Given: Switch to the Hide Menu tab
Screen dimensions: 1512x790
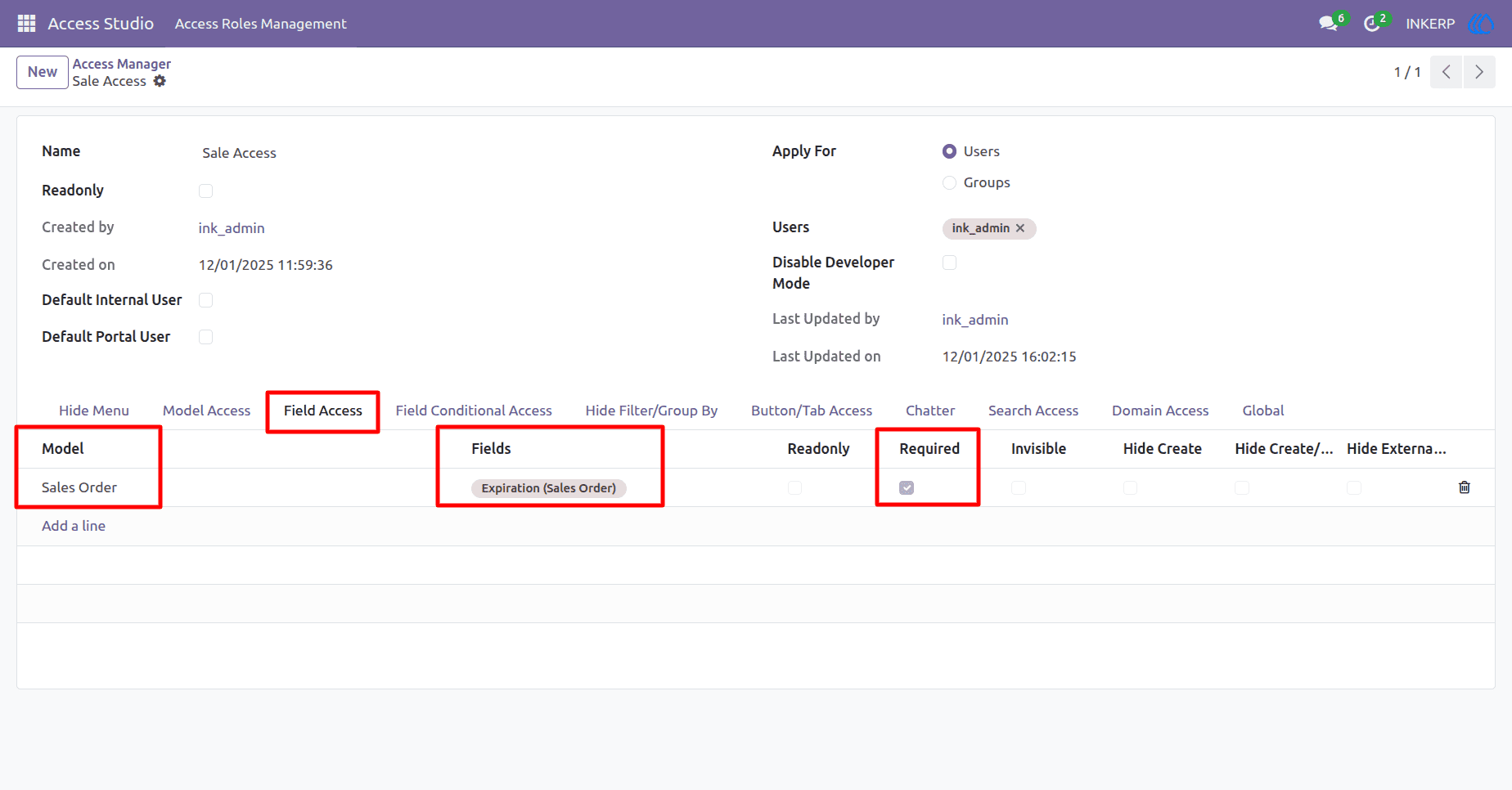Looking at the screenshot, I should click(94, 411).
